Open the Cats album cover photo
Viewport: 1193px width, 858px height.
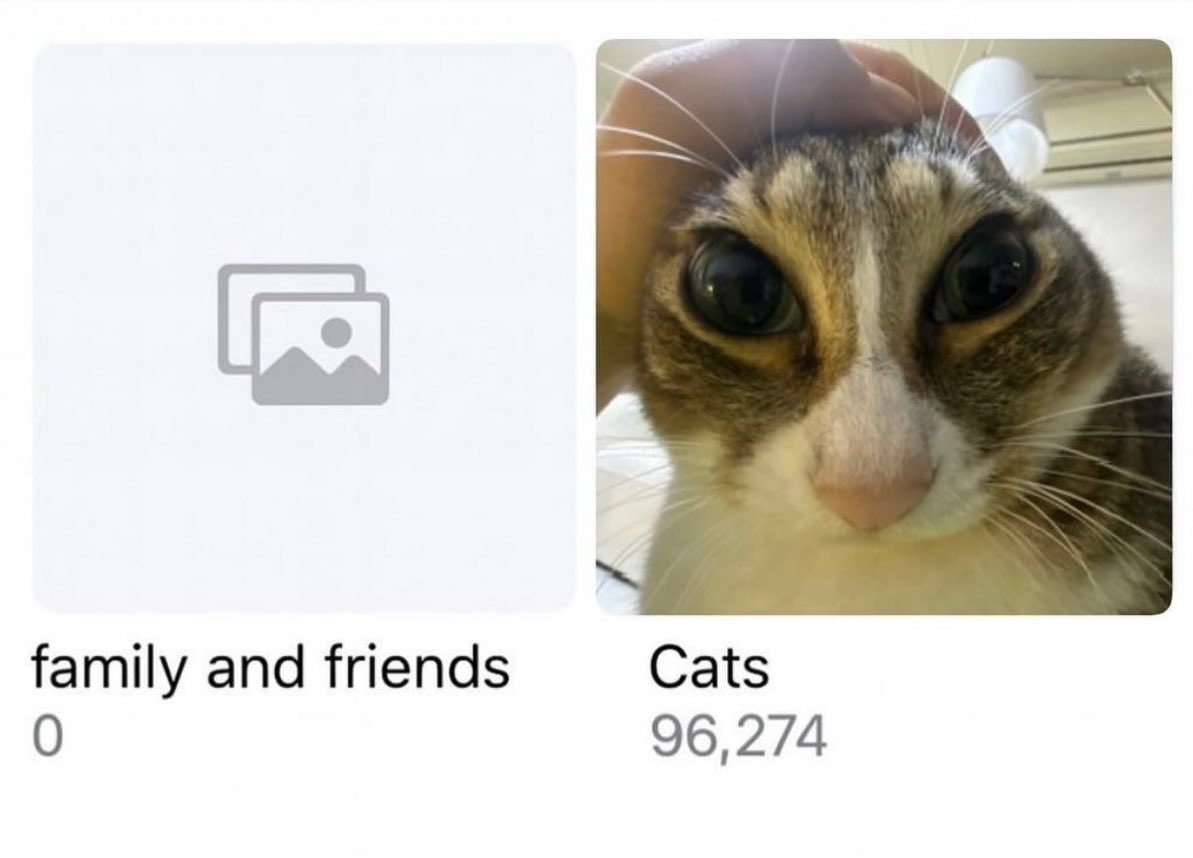point(883,327)
